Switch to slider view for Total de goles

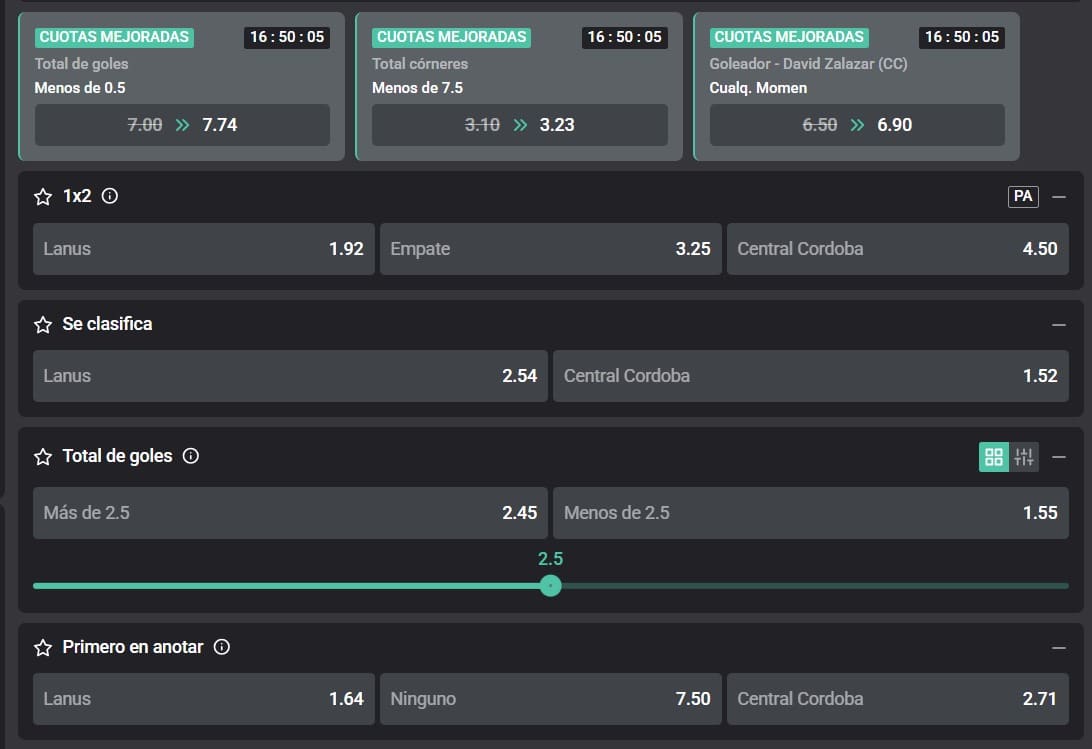point(1024,457)
